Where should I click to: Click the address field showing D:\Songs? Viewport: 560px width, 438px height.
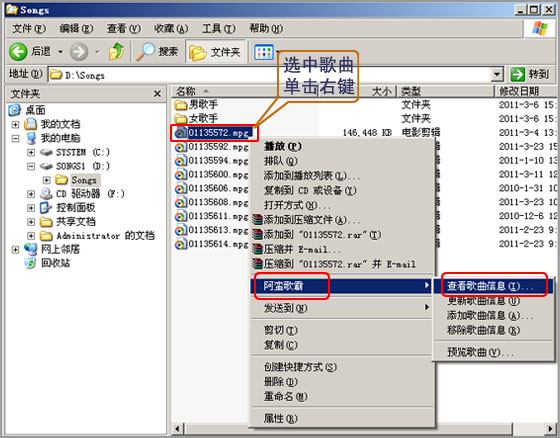[x=270, y=75]
